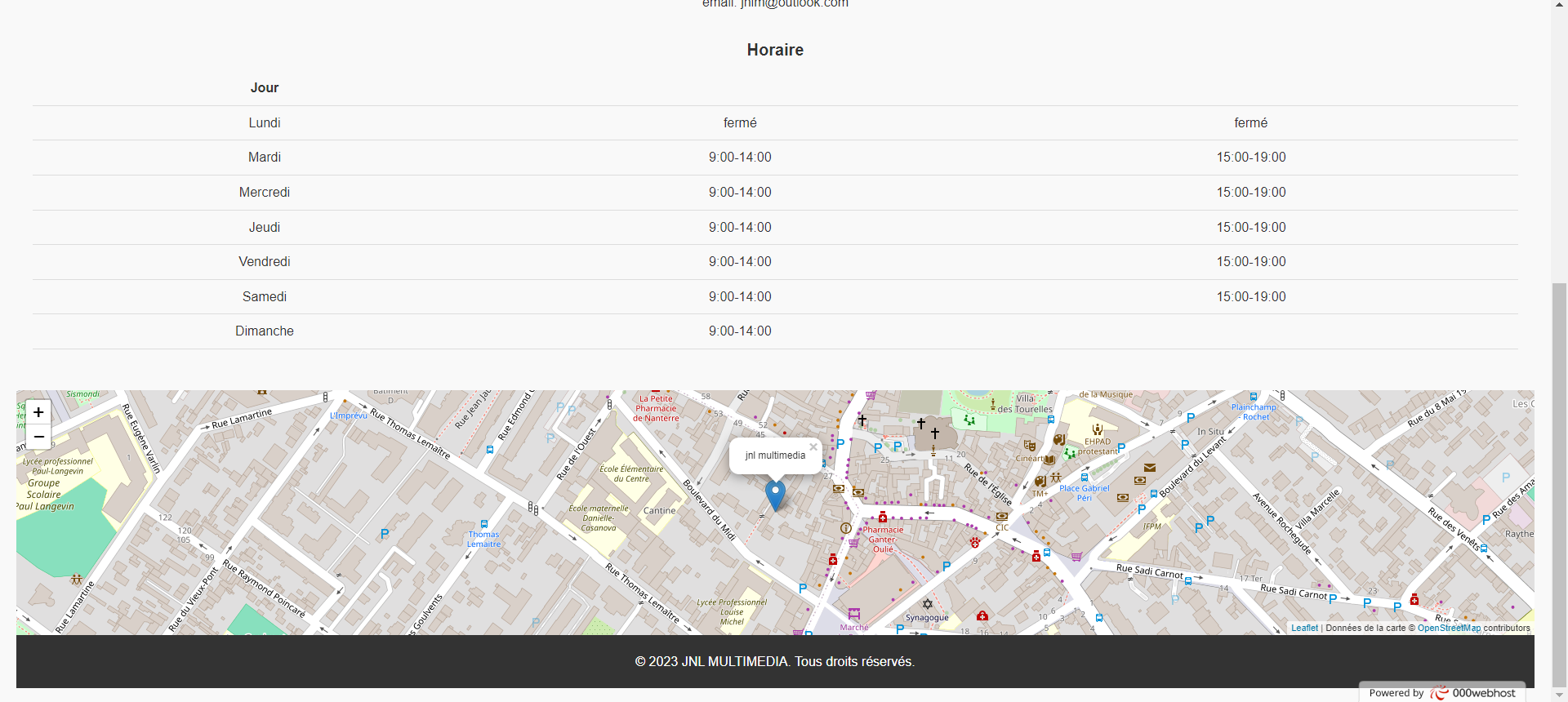Screen dimensions: 1568x702
Task: Zoom out on the map
Action: point(38,437)
